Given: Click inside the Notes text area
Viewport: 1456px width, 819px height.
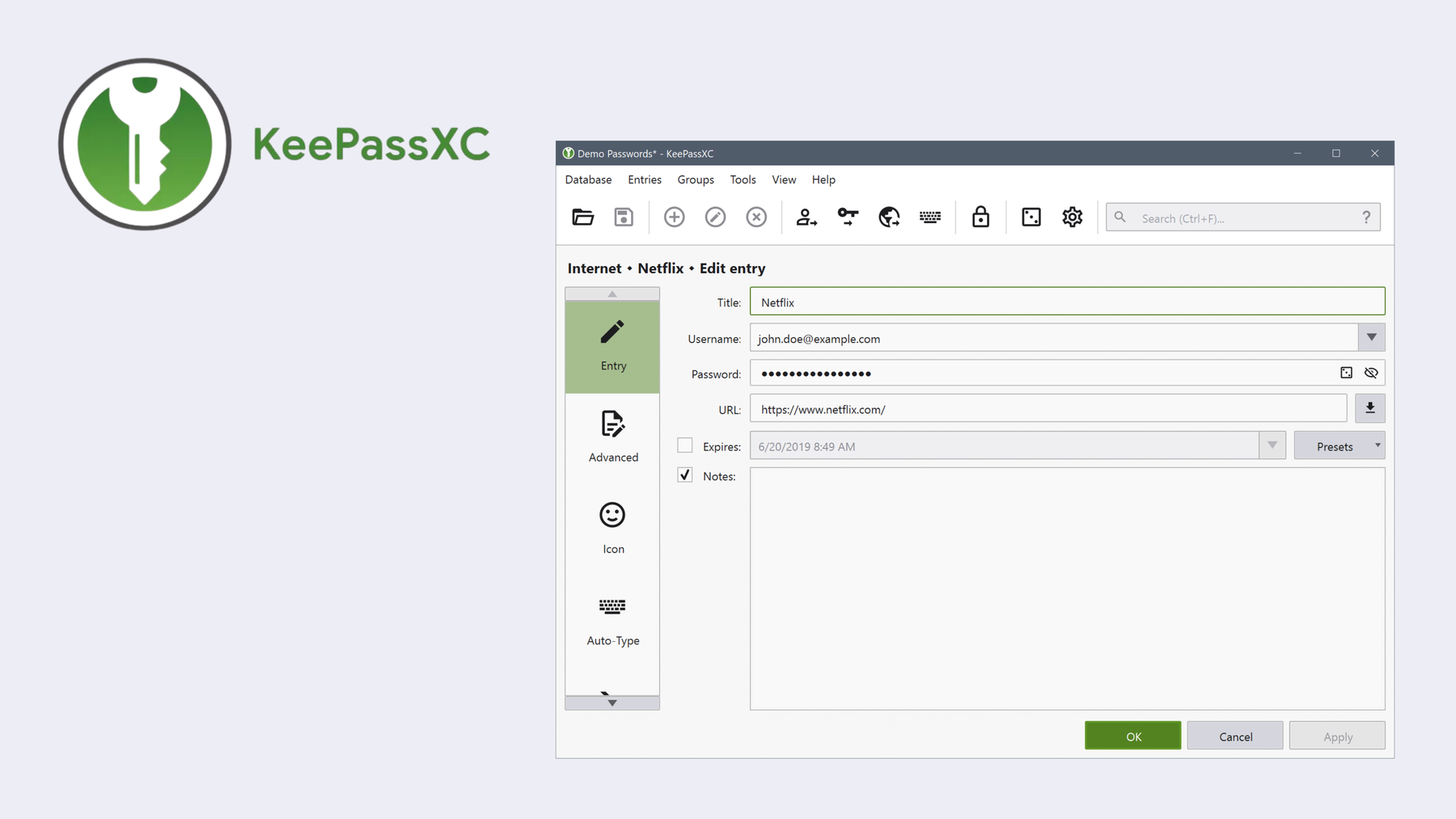Looking at the screenshot, I should click(1067, 589).
